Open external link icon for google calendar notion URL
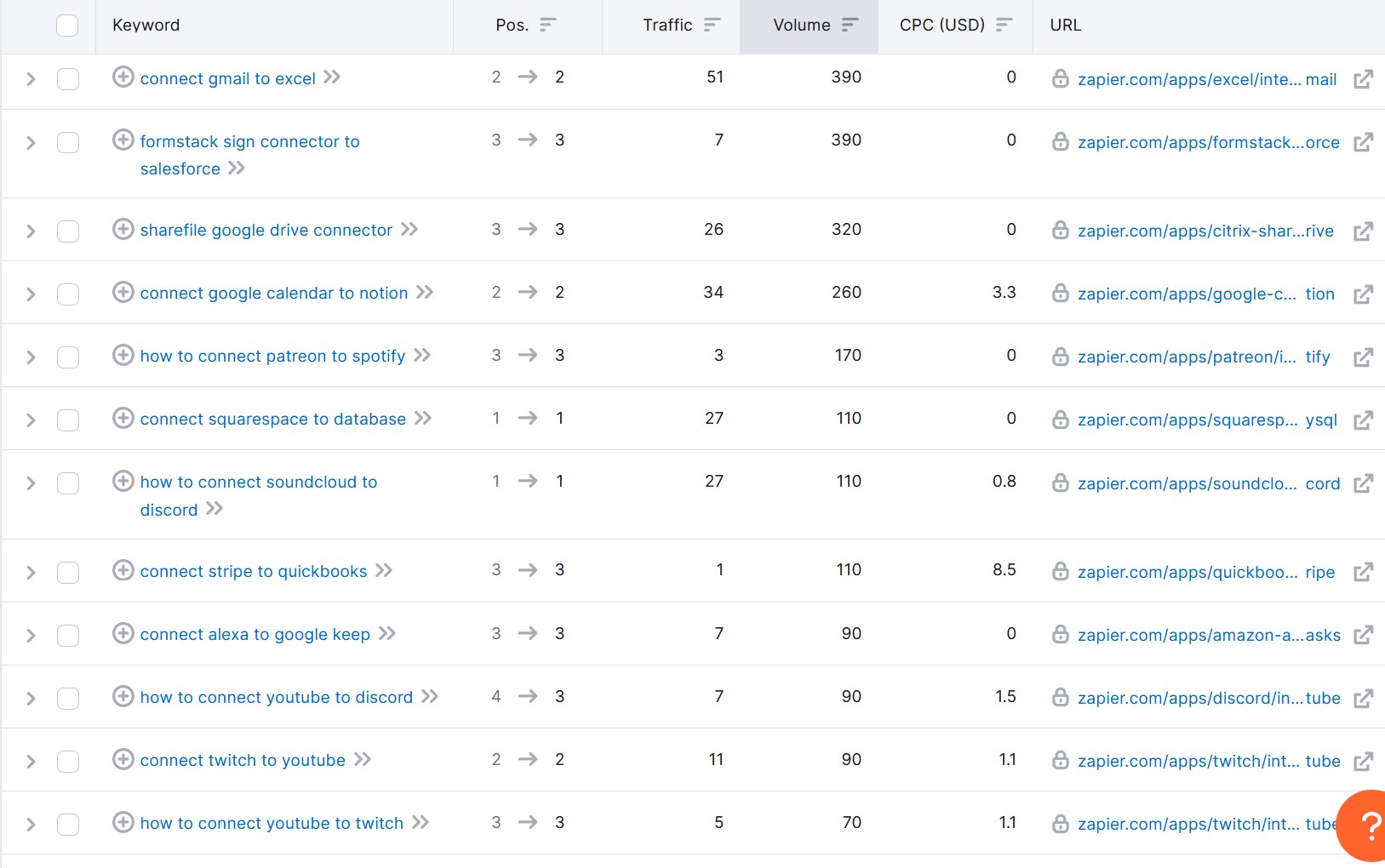 [1363, 294]
